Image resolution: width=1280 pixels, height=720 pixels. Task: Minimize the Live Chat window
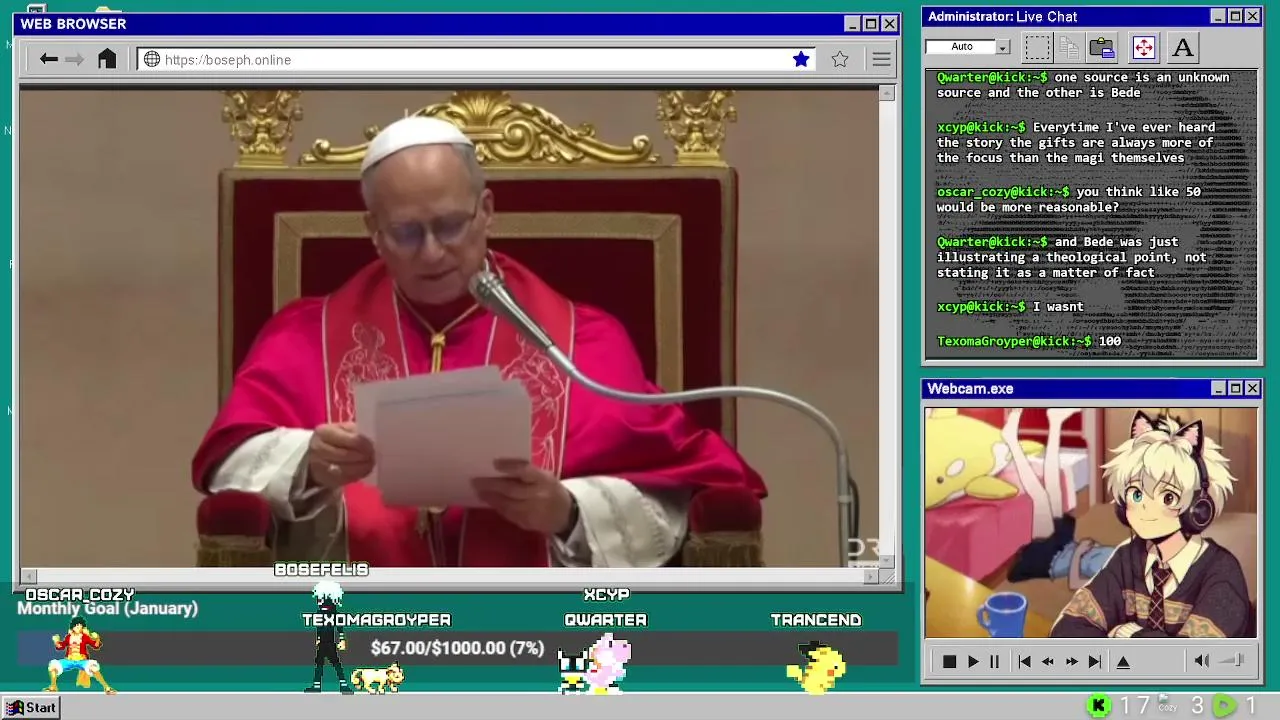pyautogui.click(x=1218, y=16)
